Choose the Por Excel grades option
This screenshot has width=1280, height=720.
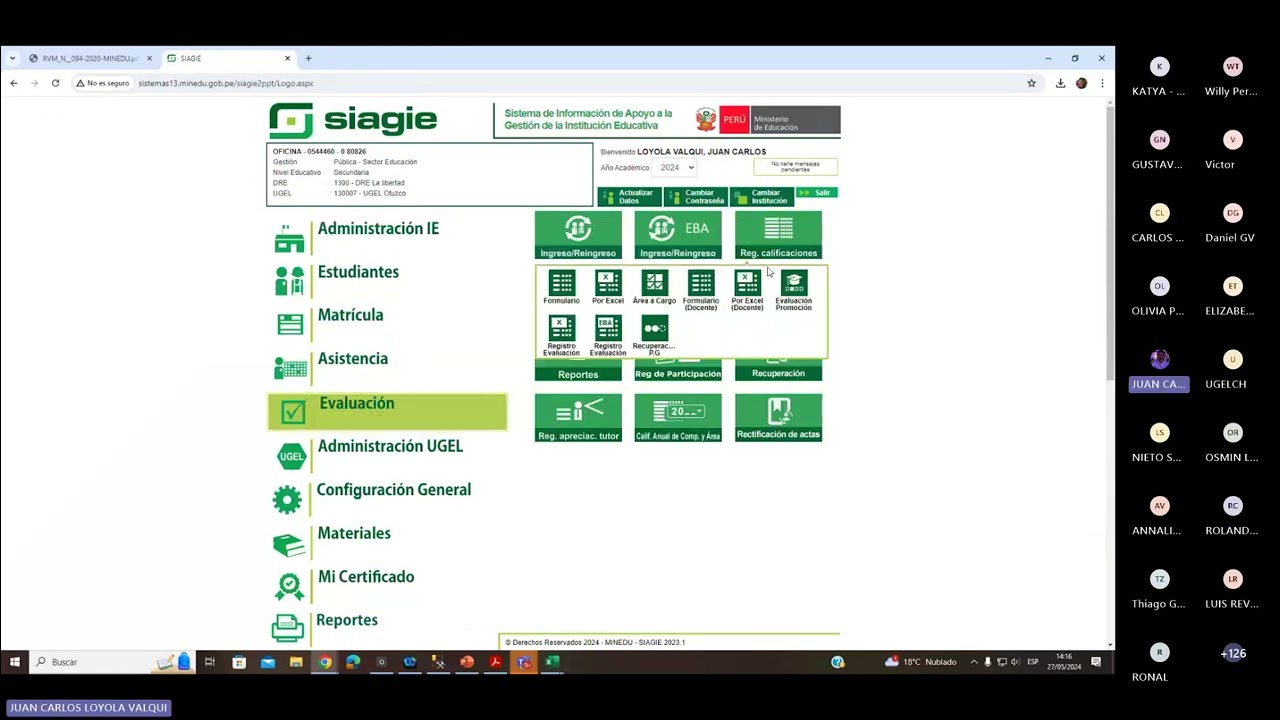click(x=608, y=287)
